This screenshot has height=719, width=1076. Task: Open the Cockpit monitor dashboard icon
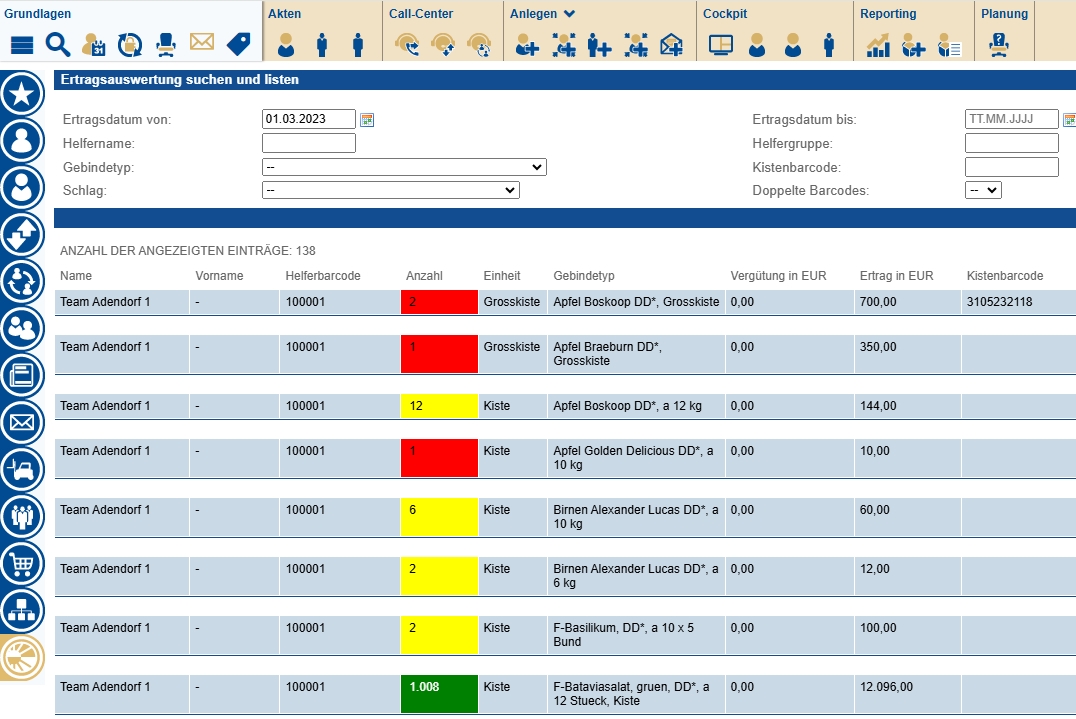click(721, 45)
